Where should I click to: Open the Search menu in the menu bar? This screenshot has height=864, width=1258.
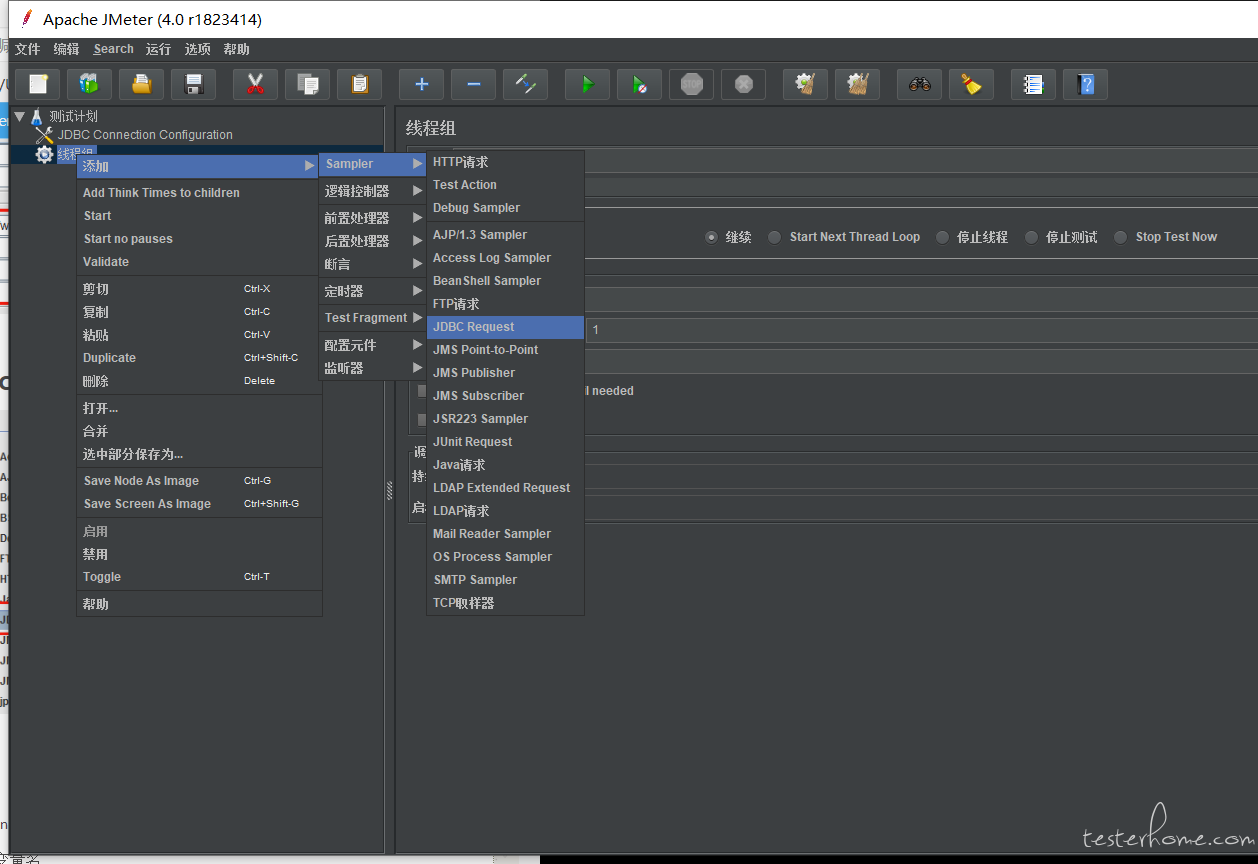(x=113, y=49)
